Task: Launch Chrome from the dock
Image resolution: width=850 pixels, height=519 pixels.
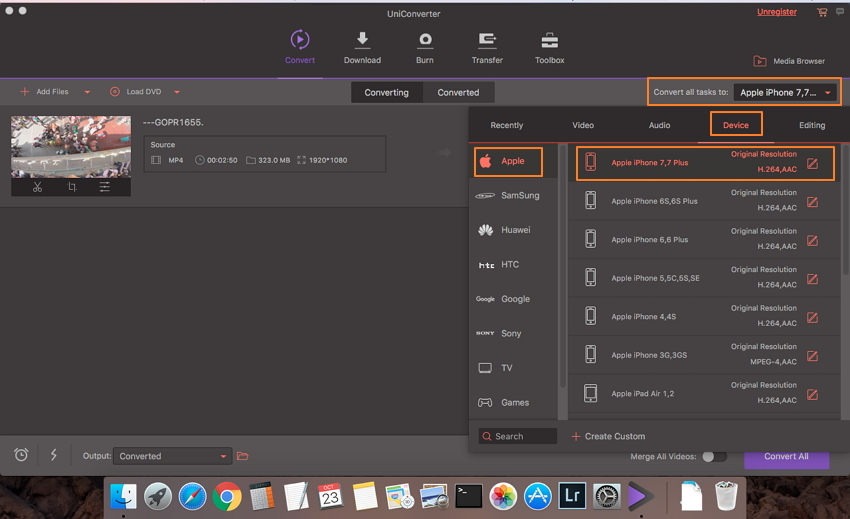Action: tap(227, 496)
